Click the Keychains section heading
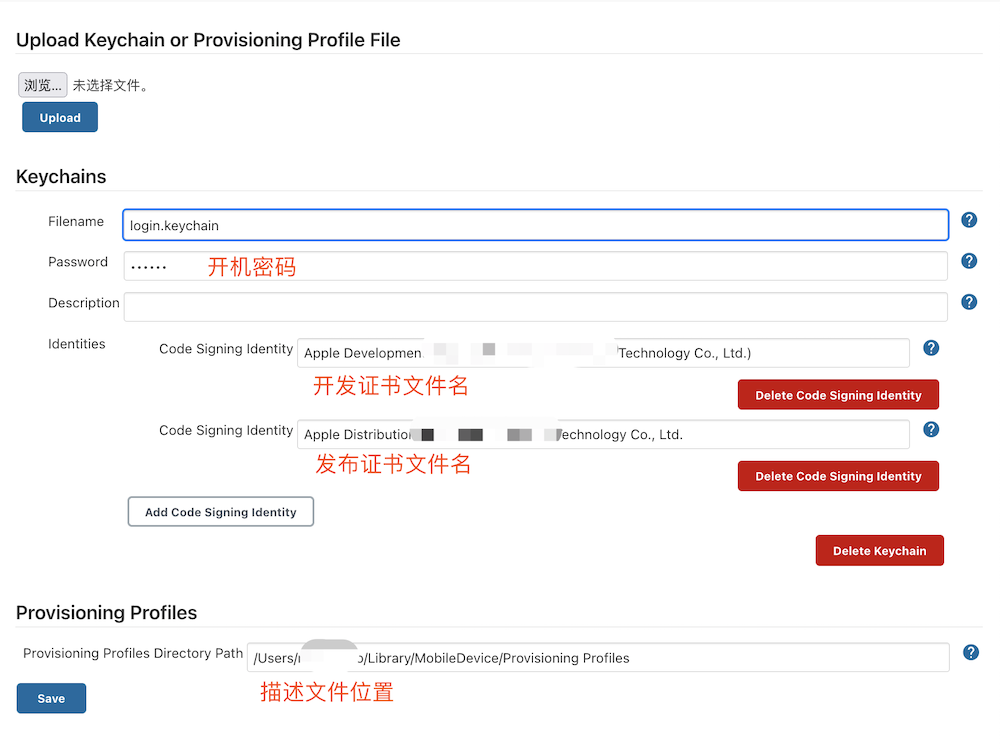The width and height of the screenshot is (1000, 751). [x=61, y=177]
